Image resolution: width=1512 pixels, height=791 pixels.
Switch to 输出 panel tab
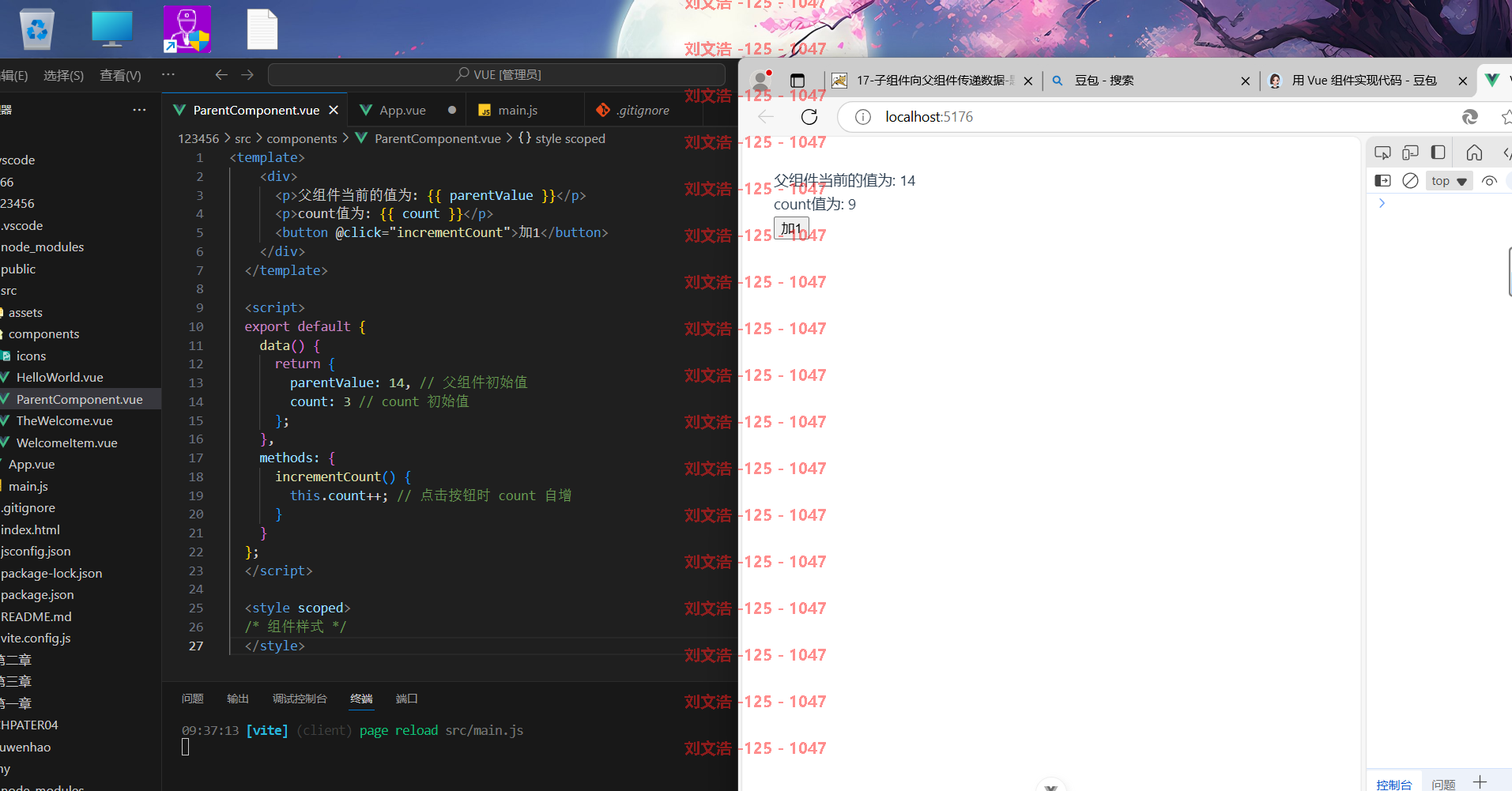point(238,699)
